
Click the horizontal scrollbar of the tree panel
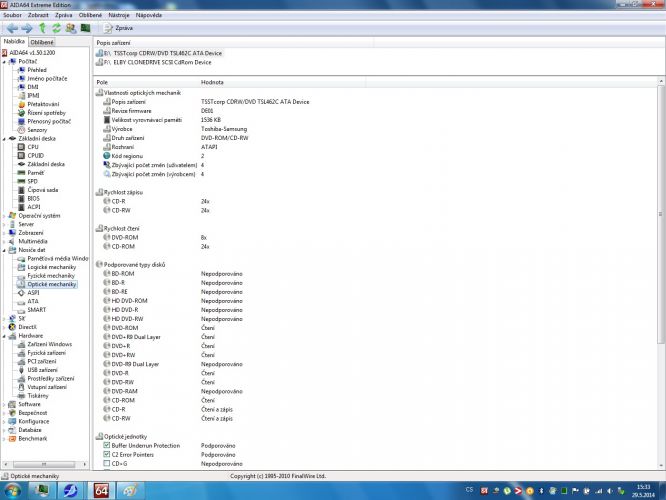pyautogui.click(x=44, y=464)
